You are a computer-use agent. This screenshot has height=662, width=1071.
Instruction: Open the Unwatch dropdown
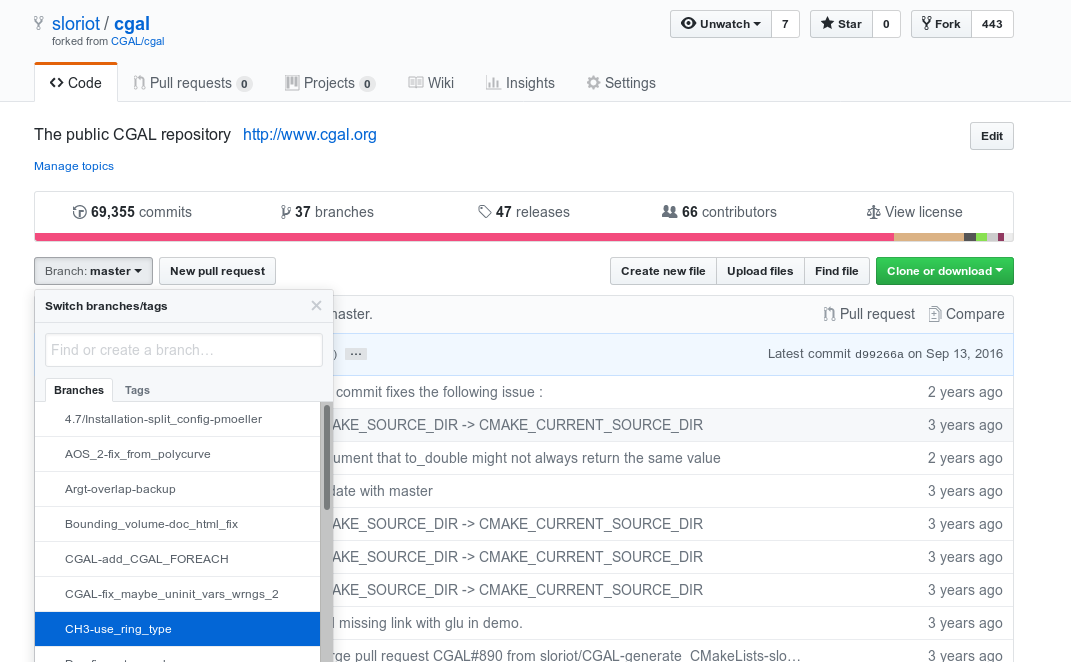(721, 24)
